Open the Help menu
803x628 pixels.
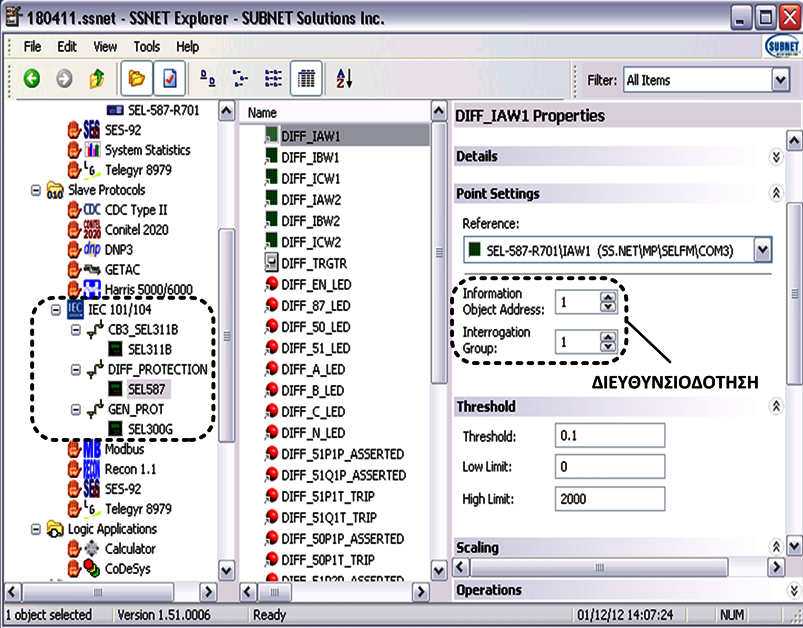[x=187, y=47]
